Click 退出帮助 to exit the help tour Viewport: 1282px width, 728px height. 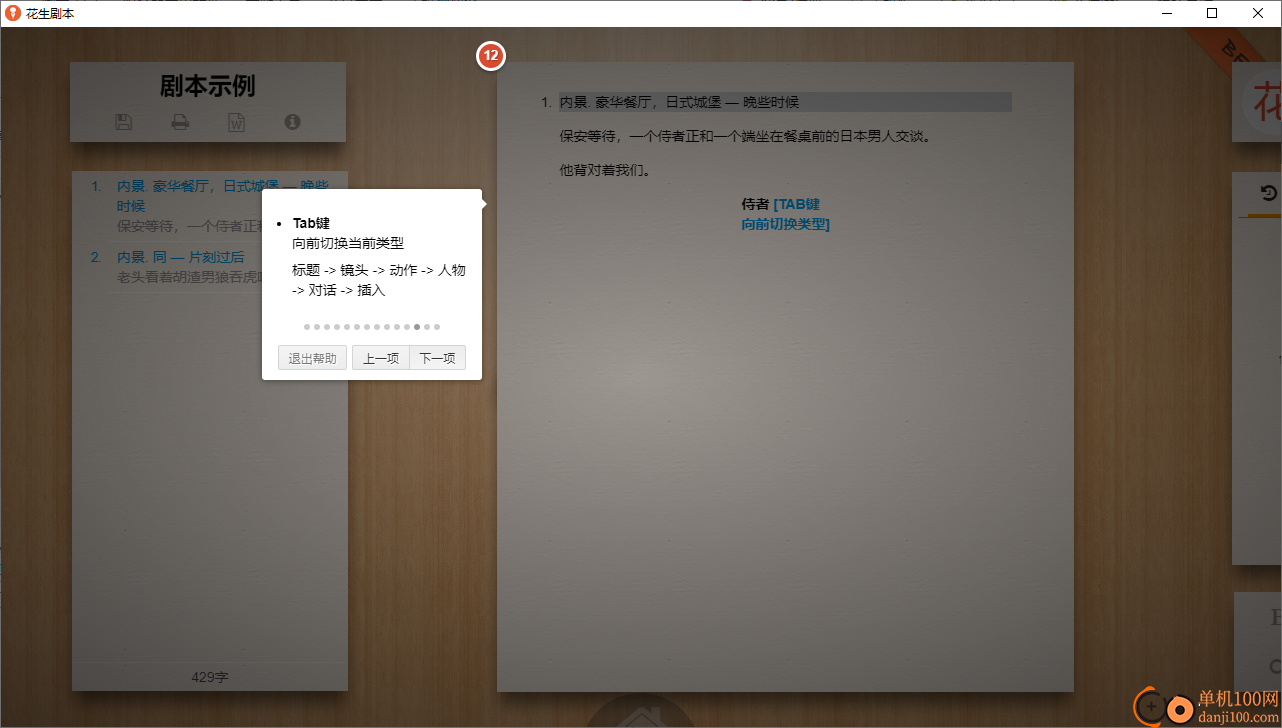coord(312,358)
